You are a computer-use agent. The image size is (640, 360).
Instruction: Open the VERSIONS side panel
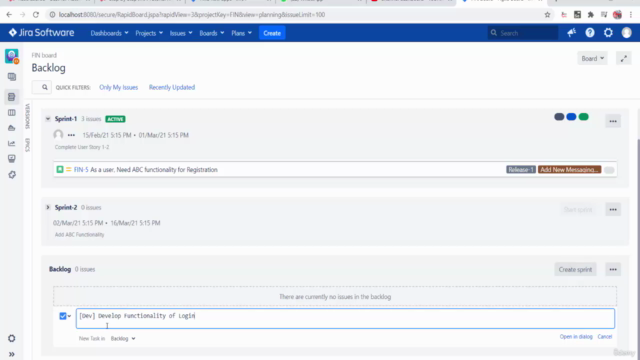(27, 116)
